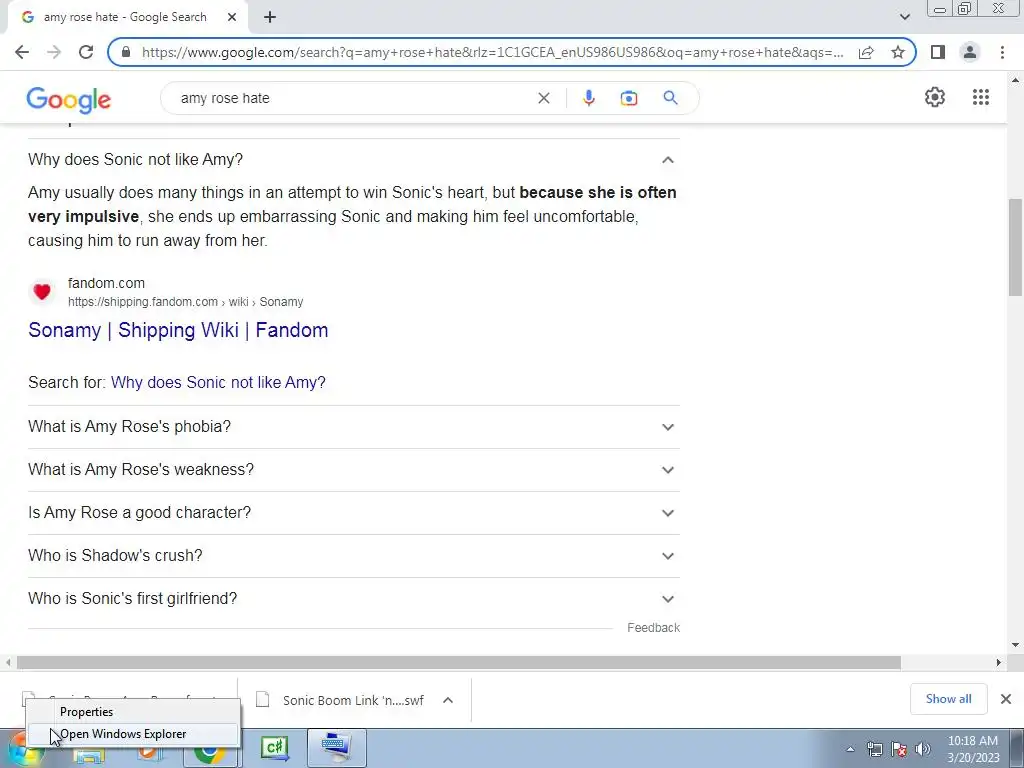Viewport: 1024px width, 768px height.
Task: Open the Chrome three-dot menu
Action: tap(1002, 52)
